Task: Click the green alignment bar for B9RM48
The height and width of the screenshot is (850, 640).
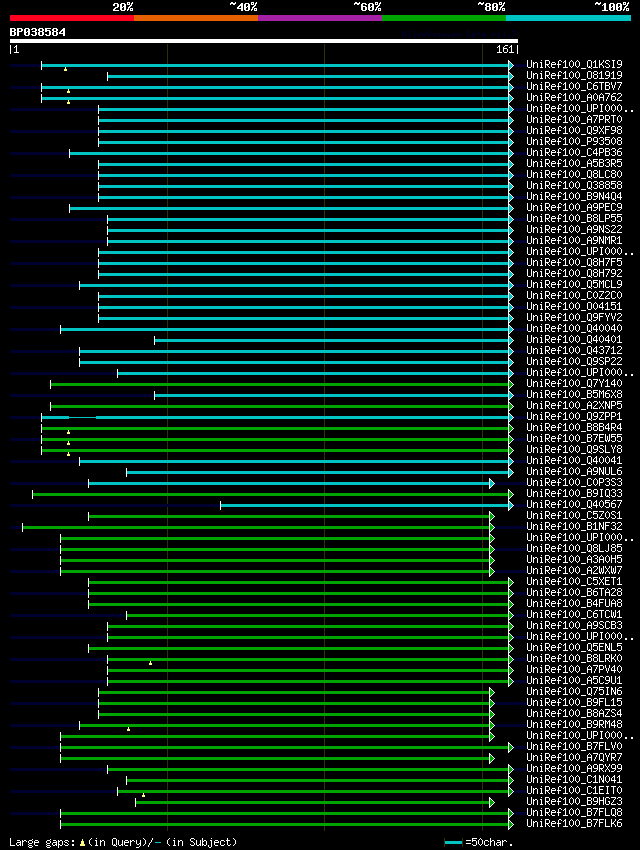Action: (285, 725)
